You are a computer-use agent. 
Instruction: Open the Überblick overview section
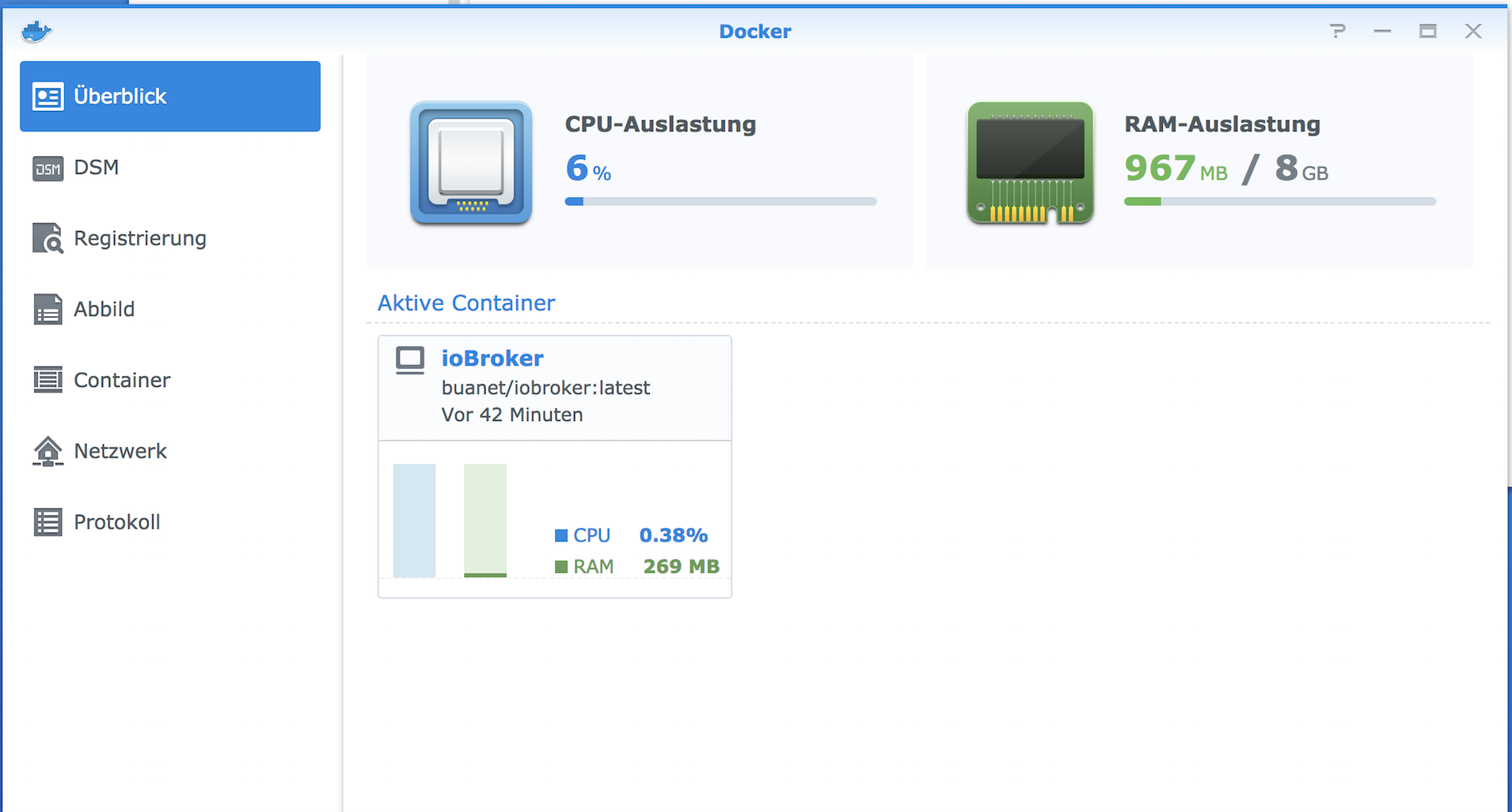(170, 97)
